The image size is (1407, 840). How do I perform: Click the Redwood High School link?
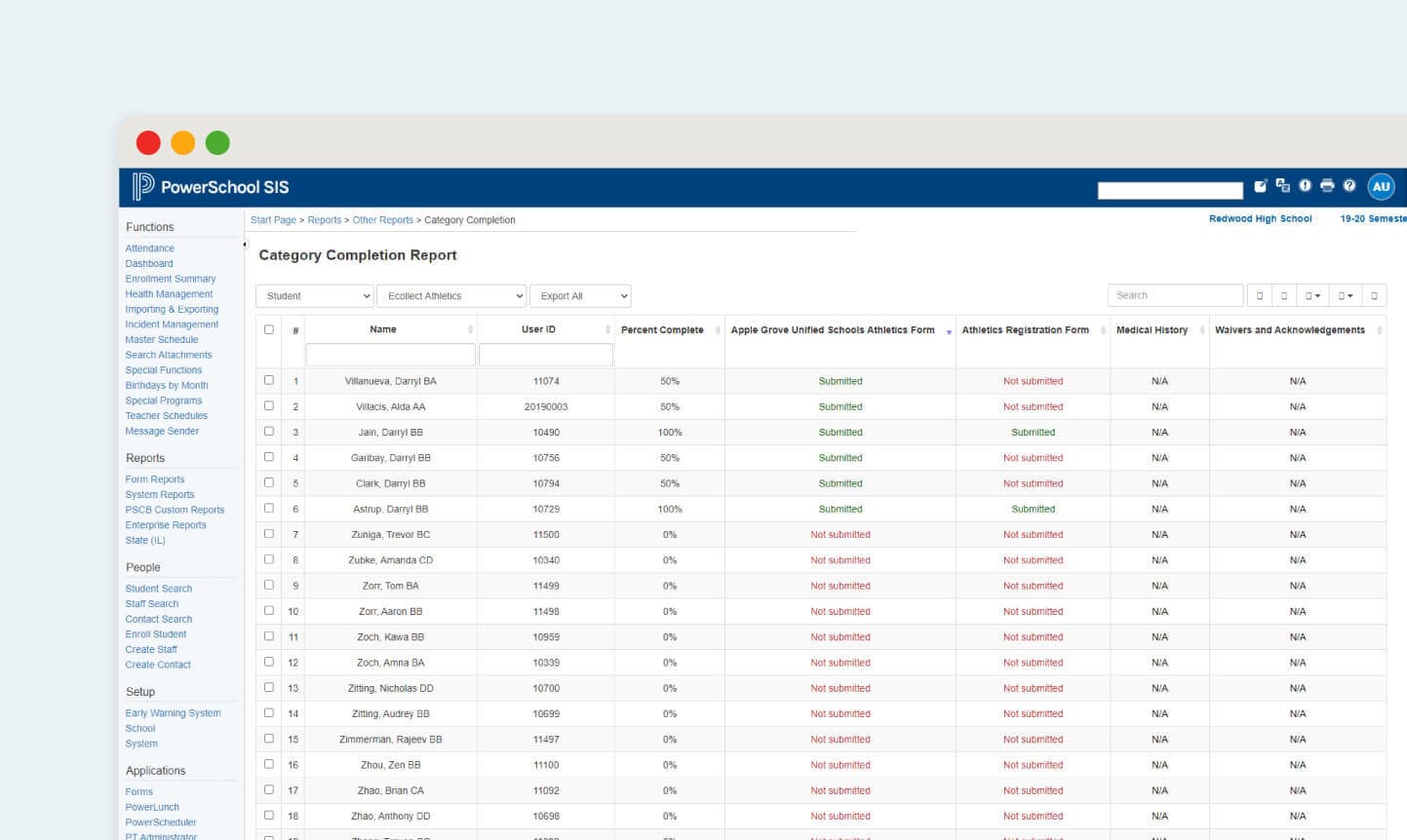coord(1260,218)
